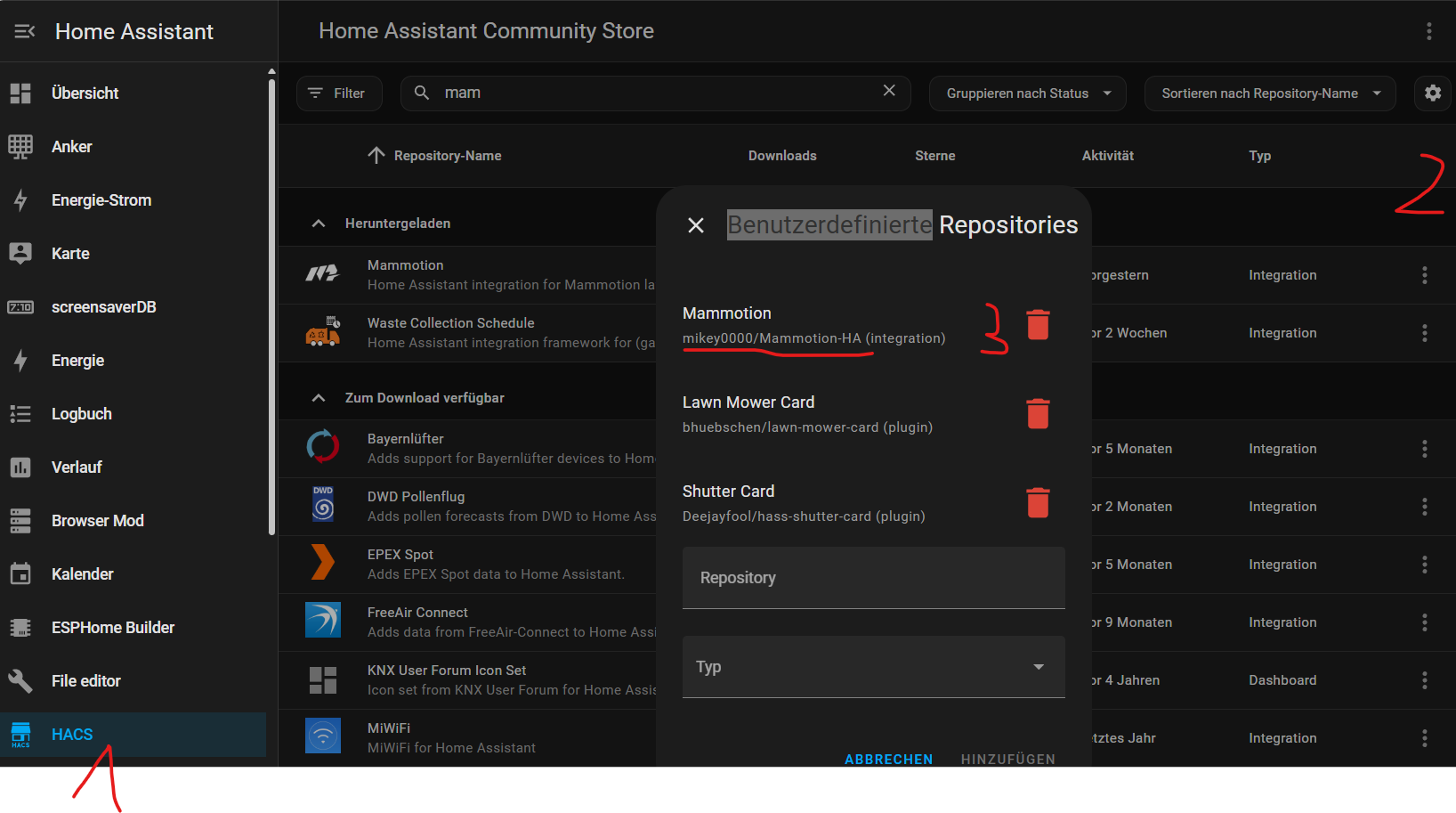Click the Repository input field
The image size is (1456, 813).
874,578
